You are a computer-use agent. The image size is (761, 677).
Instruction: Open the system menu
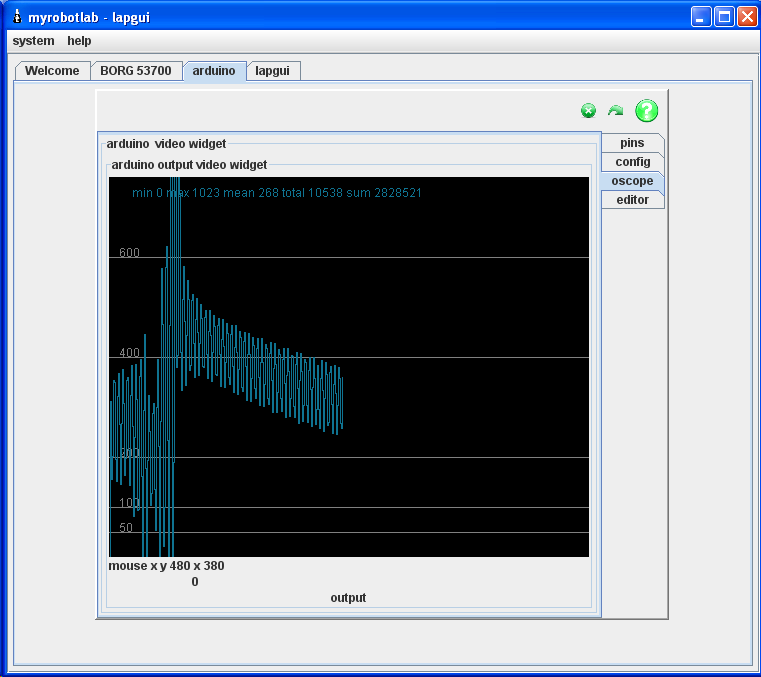[x=33, y=41]
